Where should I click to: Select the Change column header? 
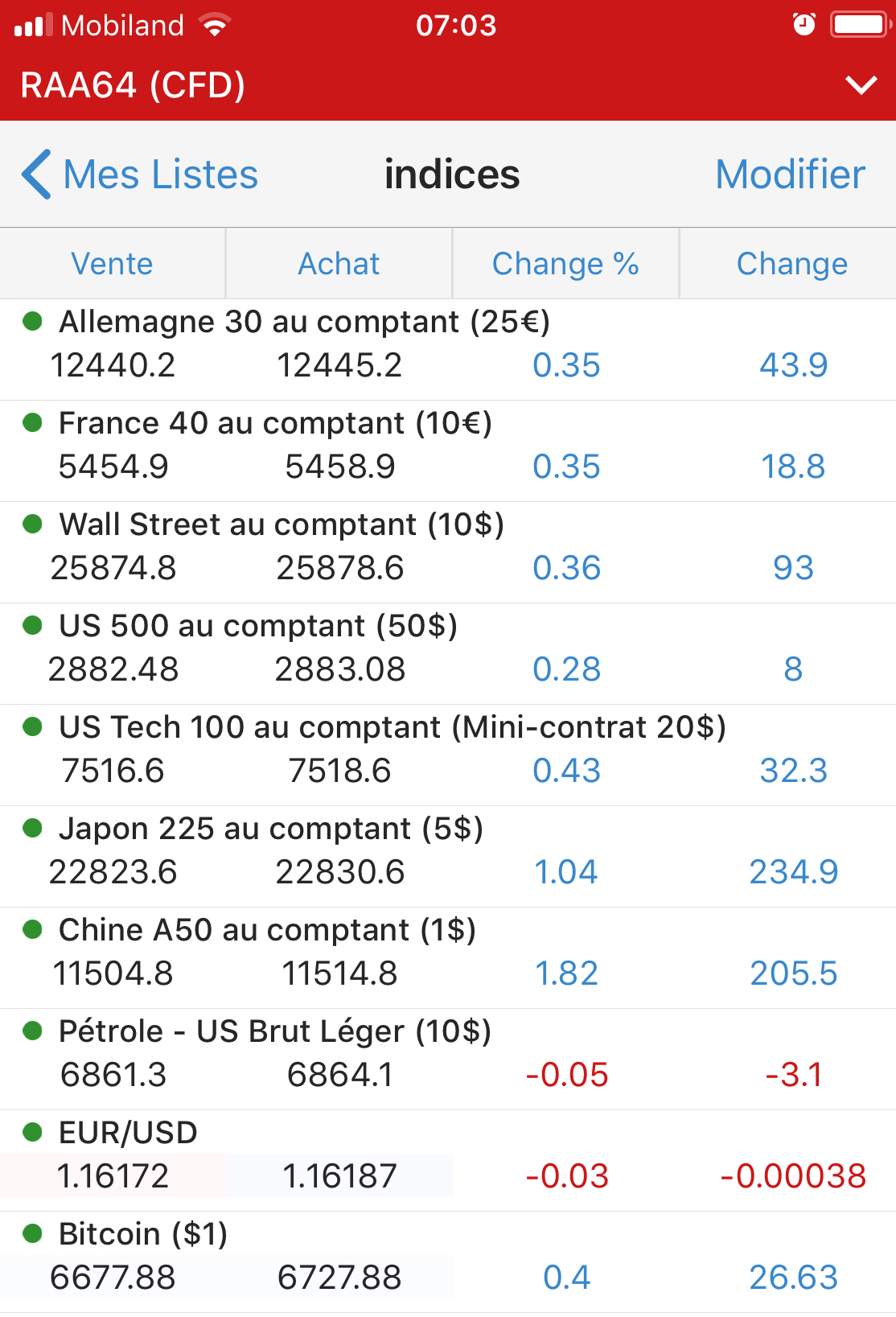[792, 264]
